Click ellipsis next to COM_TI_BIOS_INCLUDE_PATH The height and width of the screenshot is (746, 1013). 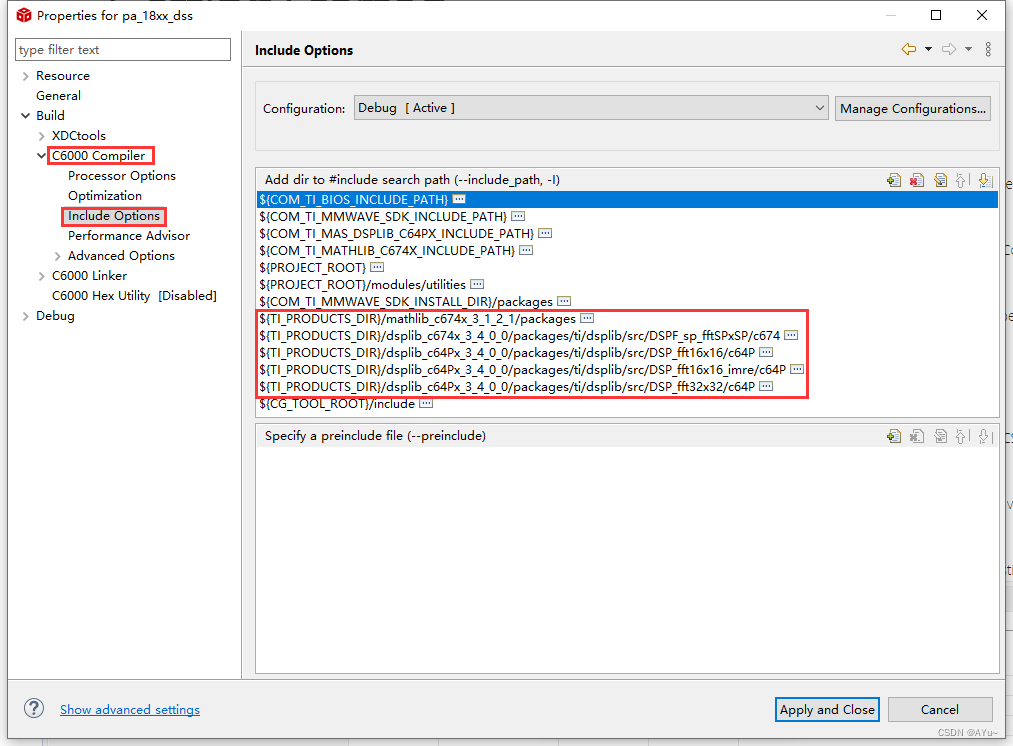click(x=459, y=199)
